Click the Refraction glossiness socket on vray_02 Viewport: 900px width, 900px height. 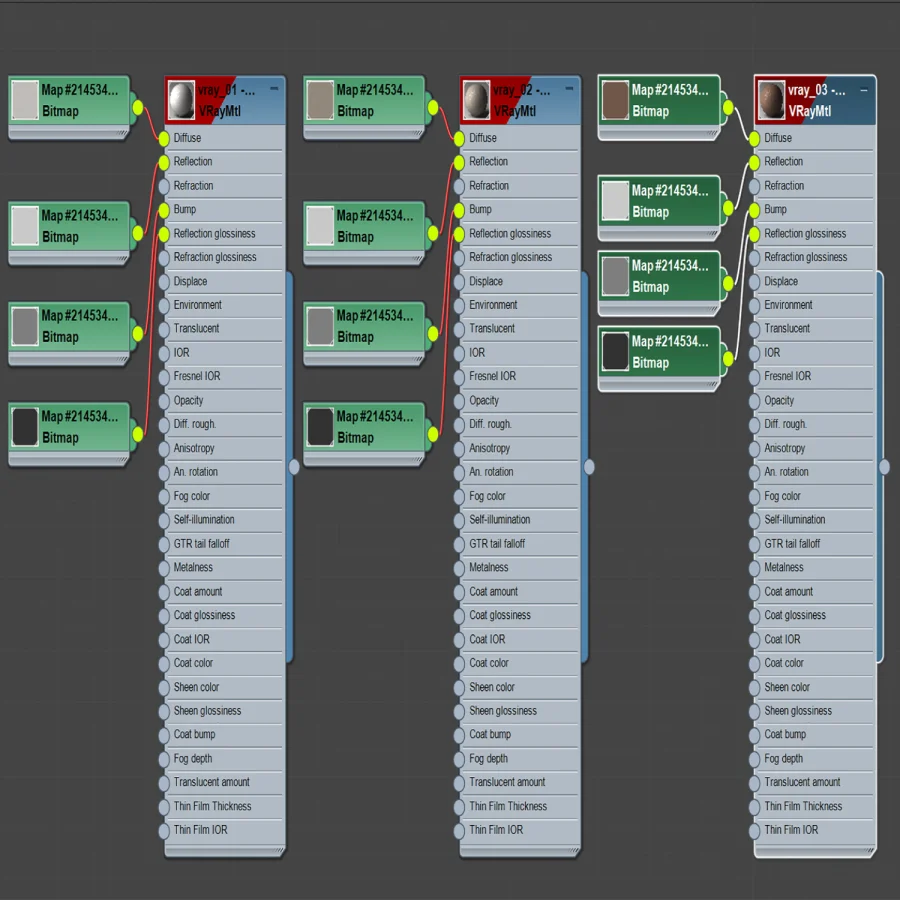pyautogui.click(x=459, y=258)
